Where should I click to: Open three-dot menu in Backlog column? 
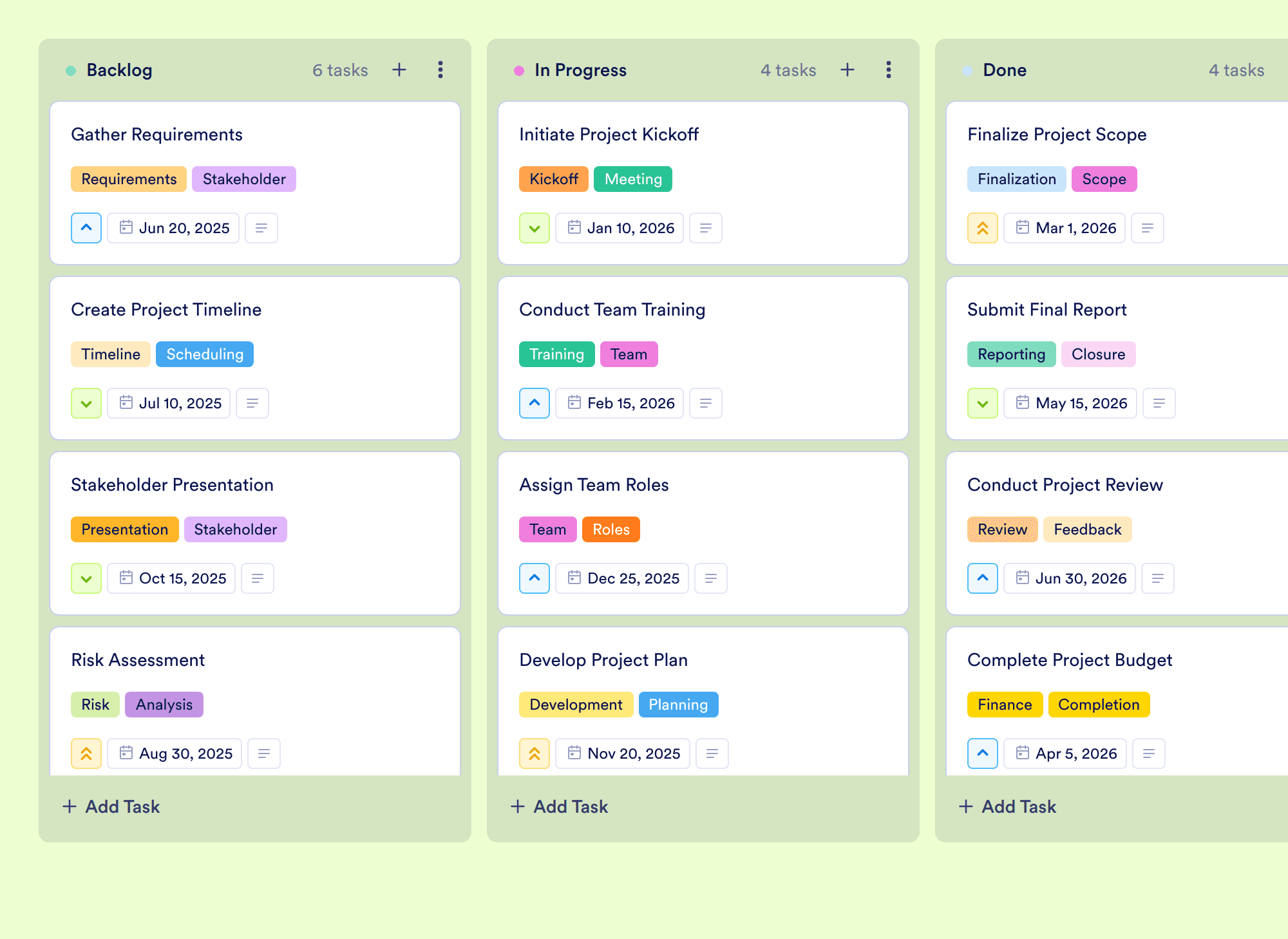click(440, 70)
